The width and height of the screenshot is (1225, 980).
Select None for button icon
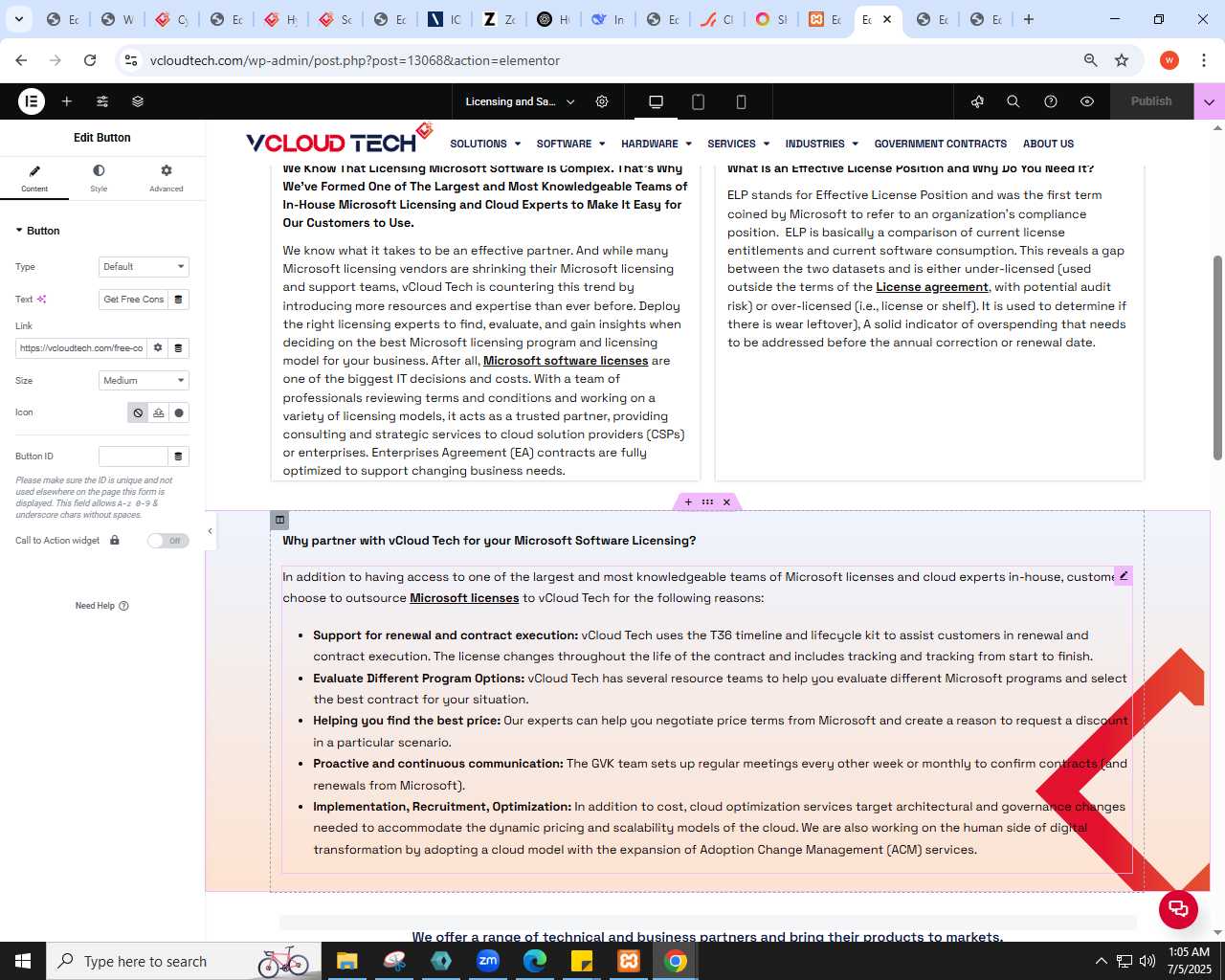point(138,413)
